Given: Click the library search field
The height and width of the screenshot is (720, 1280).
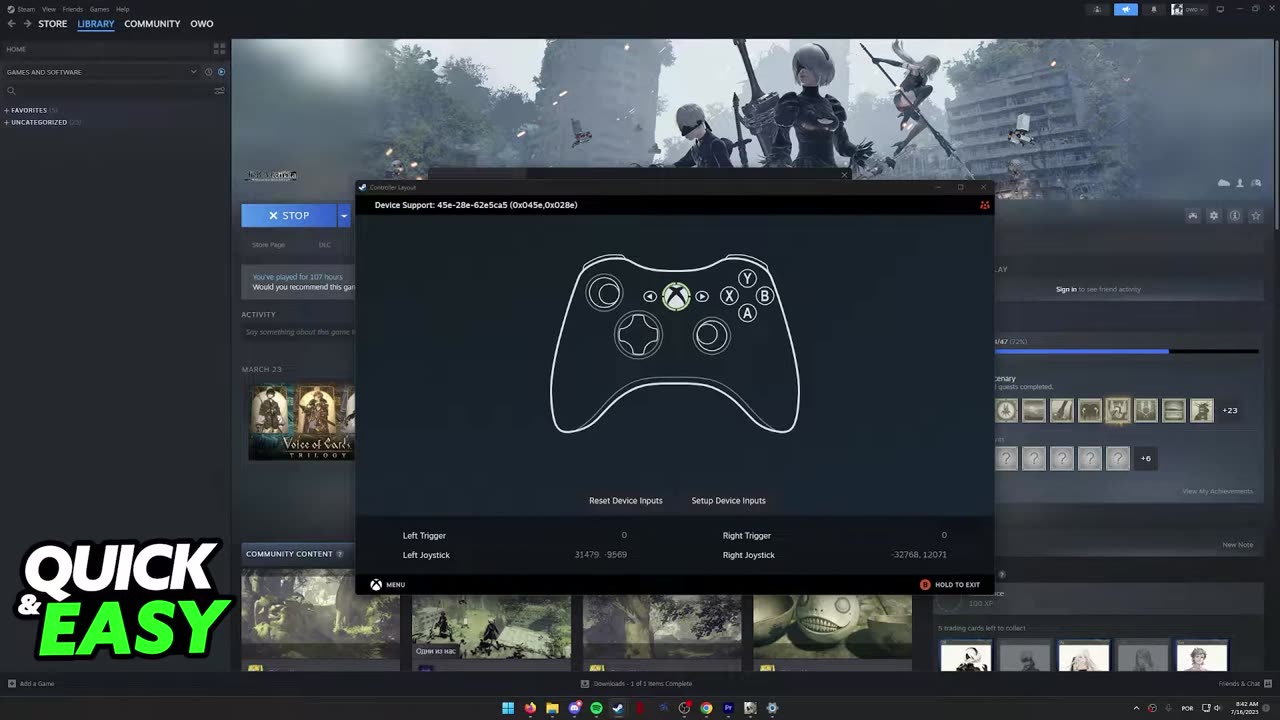Looking at the screenshot, I should click(108, 91).
